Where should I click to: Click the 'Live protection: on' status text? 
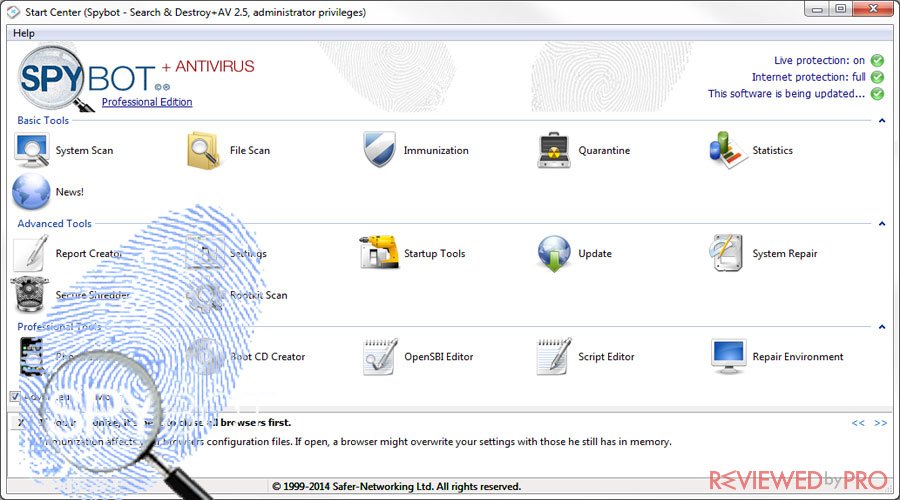(x=819, y=60)
